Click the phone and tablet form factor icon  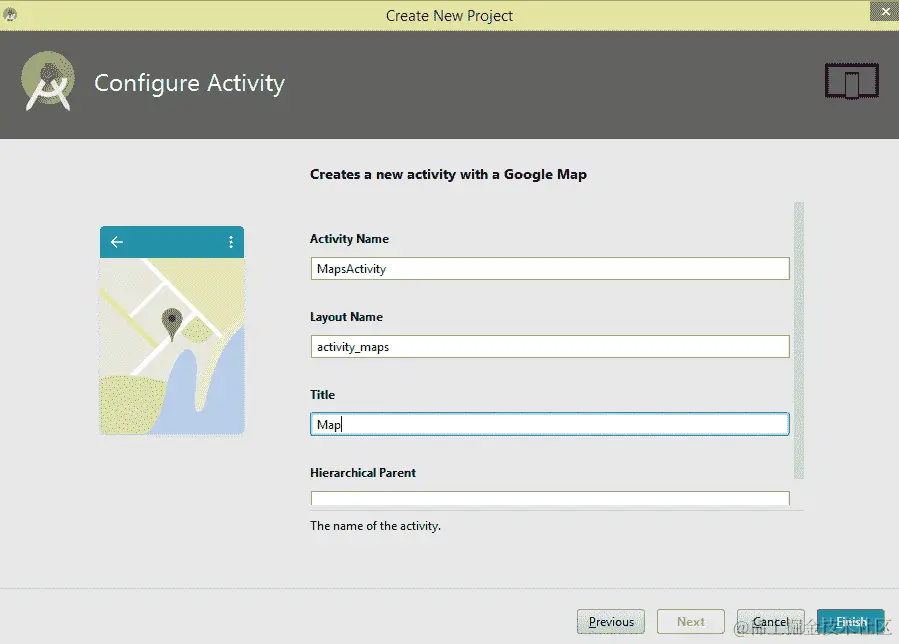[851, 81]
